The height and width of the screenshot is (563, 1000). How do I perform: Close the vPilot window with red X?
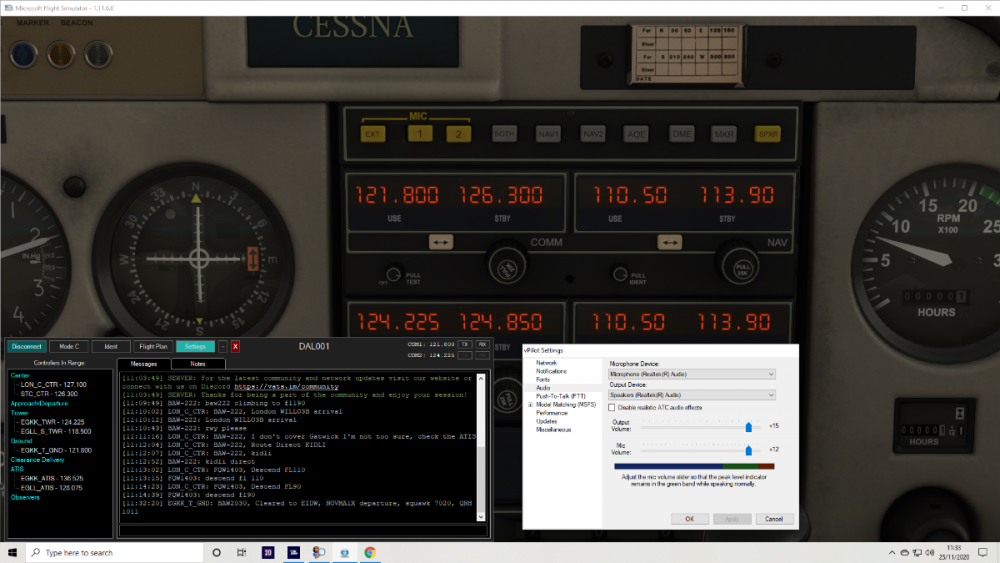coord(235,346)
